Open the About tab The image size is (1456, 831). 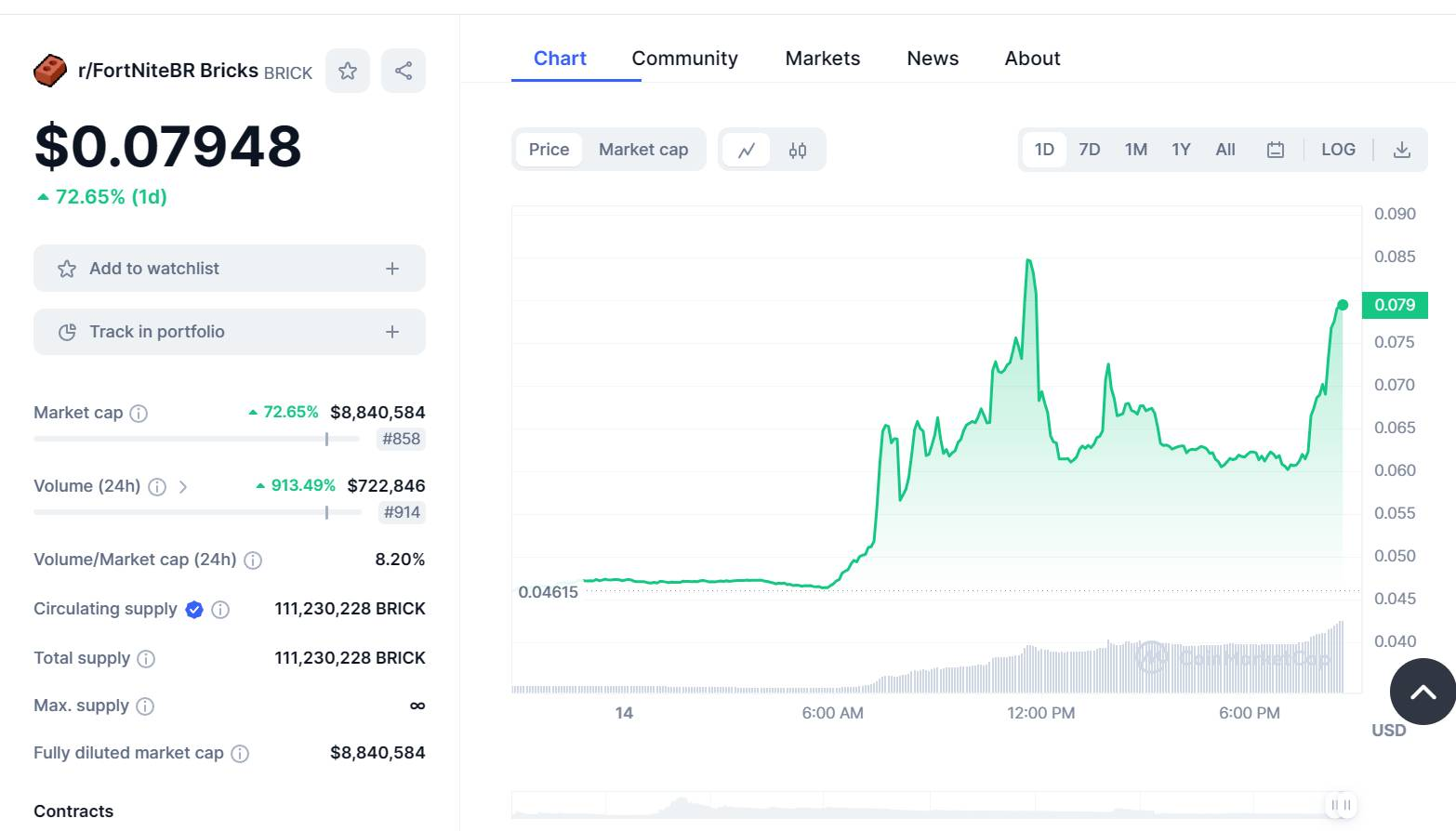1032,59
